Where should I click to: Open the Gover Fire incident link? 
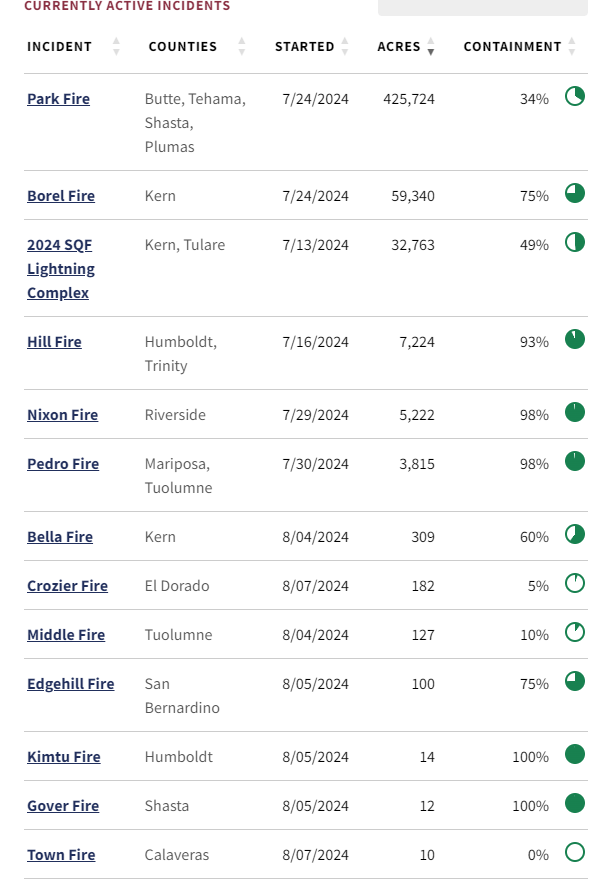pos(63,806)
